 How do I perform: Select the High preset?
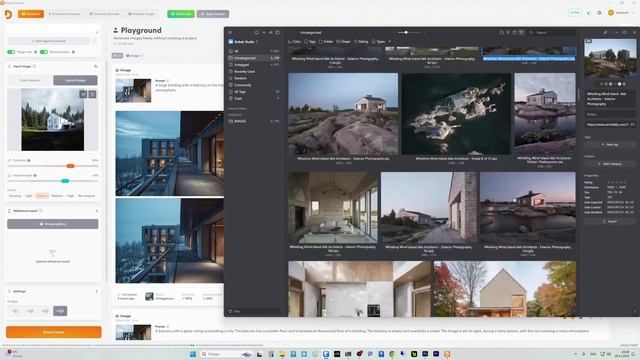click(71, 196)
